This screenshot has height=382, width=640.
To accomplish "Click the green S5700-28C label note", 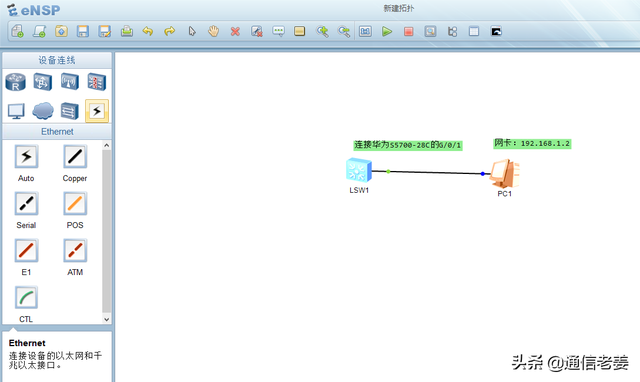I will click(408, 145).
